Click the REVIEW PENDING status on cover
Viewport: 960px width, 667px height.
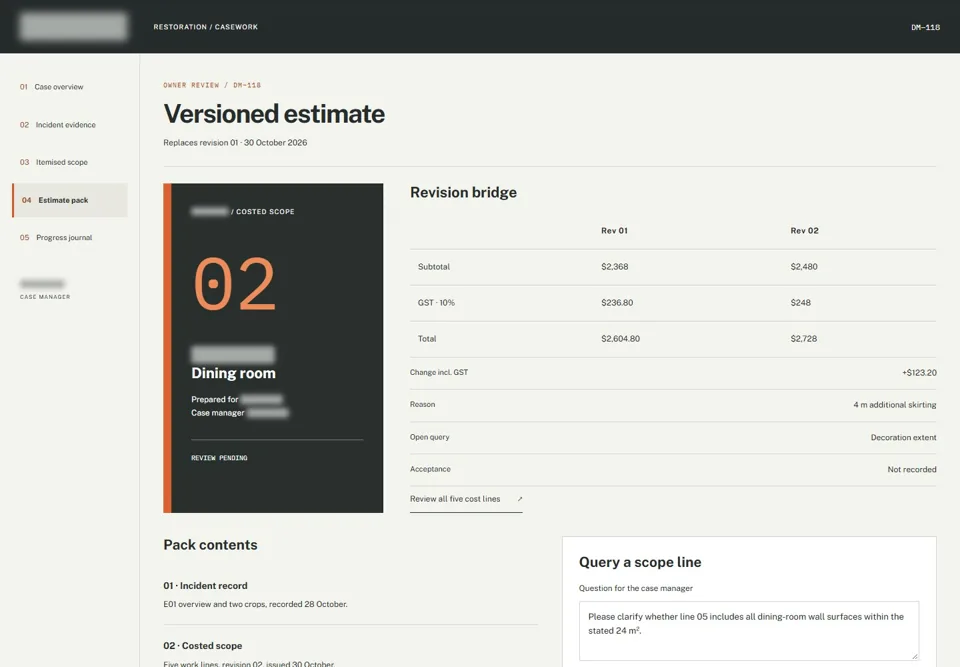tap(219, 458)
